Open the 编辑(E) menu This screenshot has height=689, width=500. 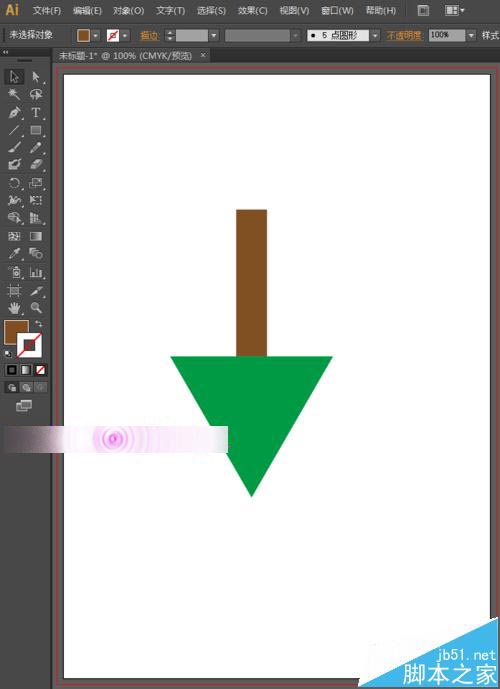(87, 11)
